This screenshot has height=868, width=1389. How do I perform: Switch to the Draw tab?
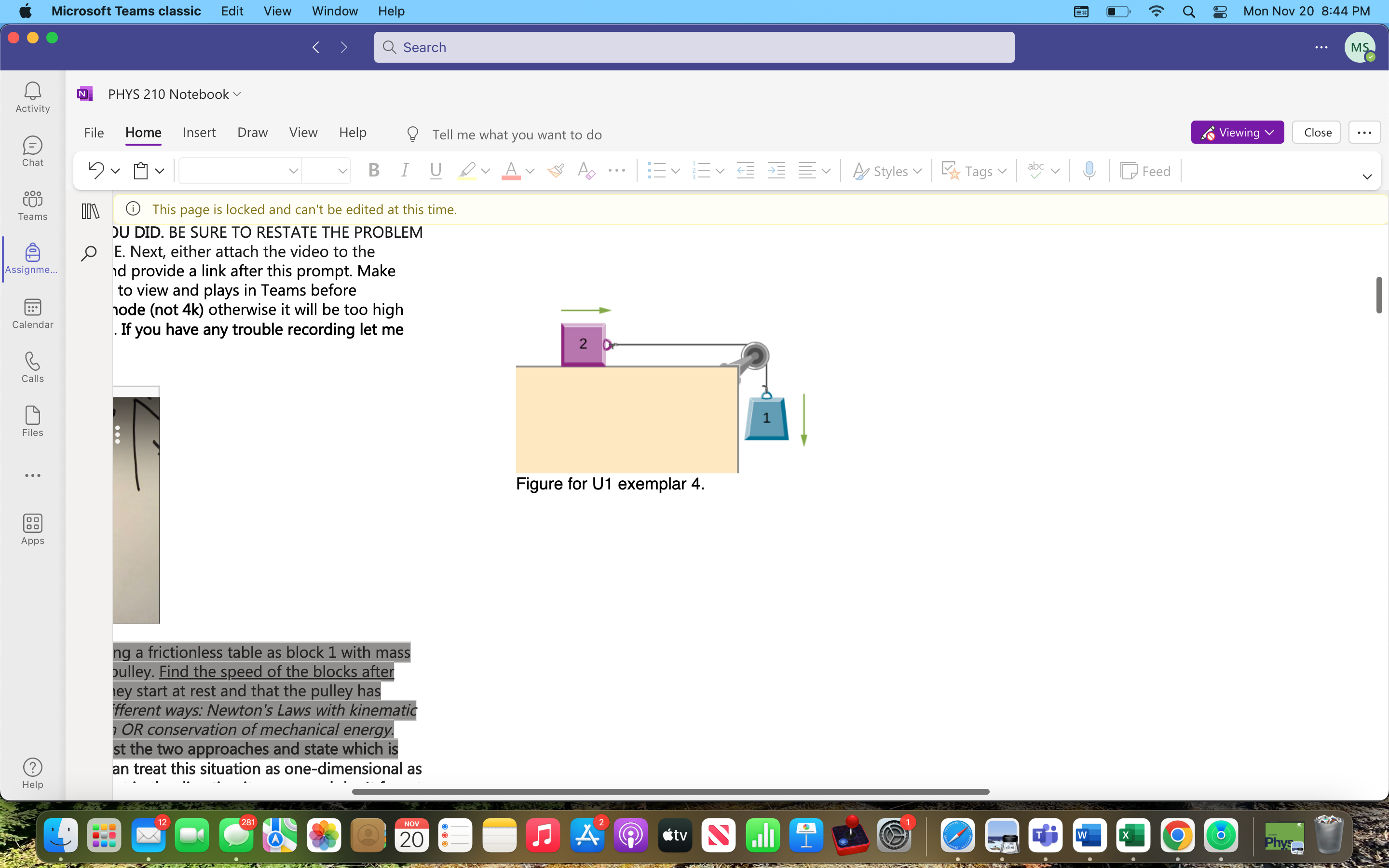(x=252, y=133)
